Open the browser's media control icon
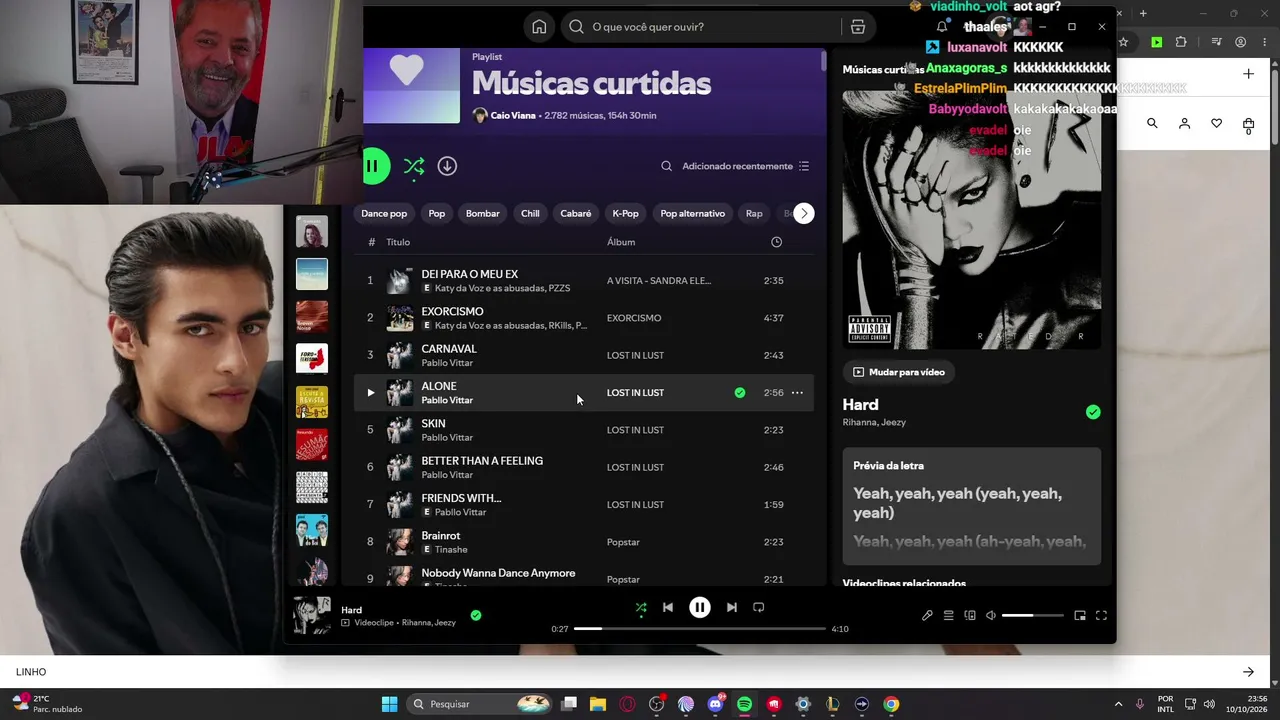1280x720 pixels. click(x=1216, y=42)
